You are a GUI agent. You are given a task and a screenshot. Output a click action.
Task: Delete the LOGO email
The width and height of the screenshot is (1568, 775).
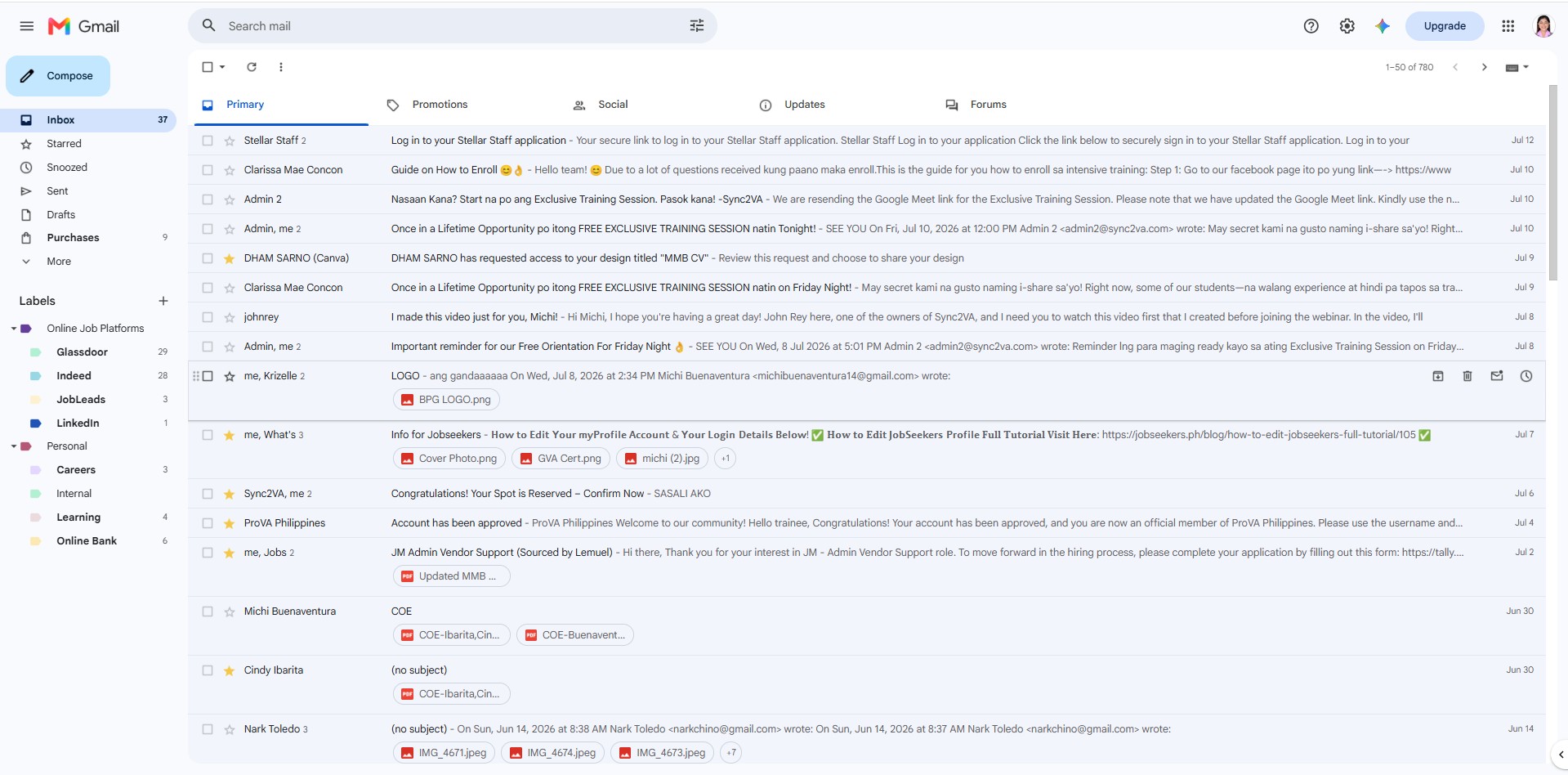1467,376
